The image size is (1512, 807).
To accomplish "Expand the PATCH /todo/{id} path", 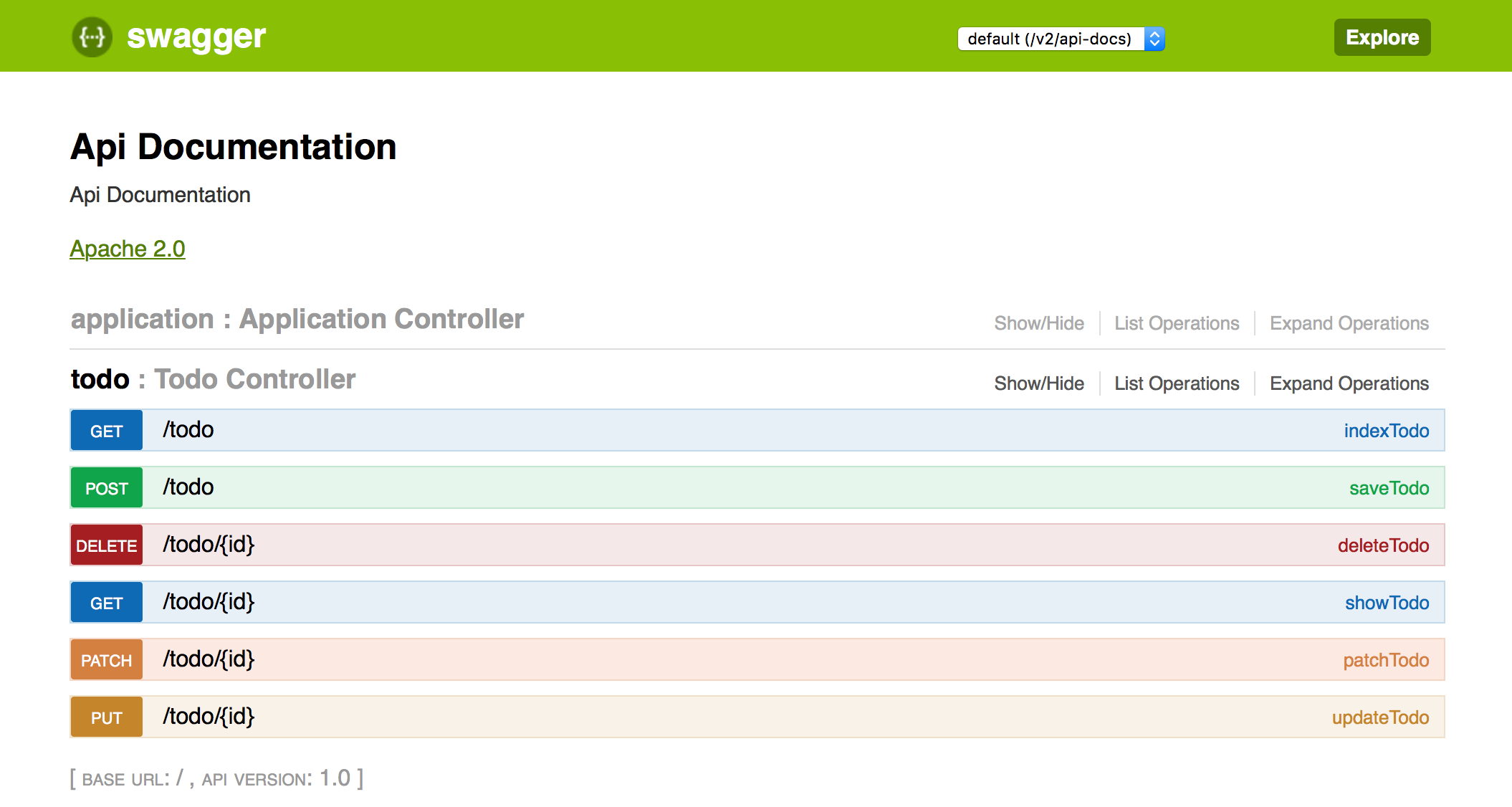I will 209,659.
